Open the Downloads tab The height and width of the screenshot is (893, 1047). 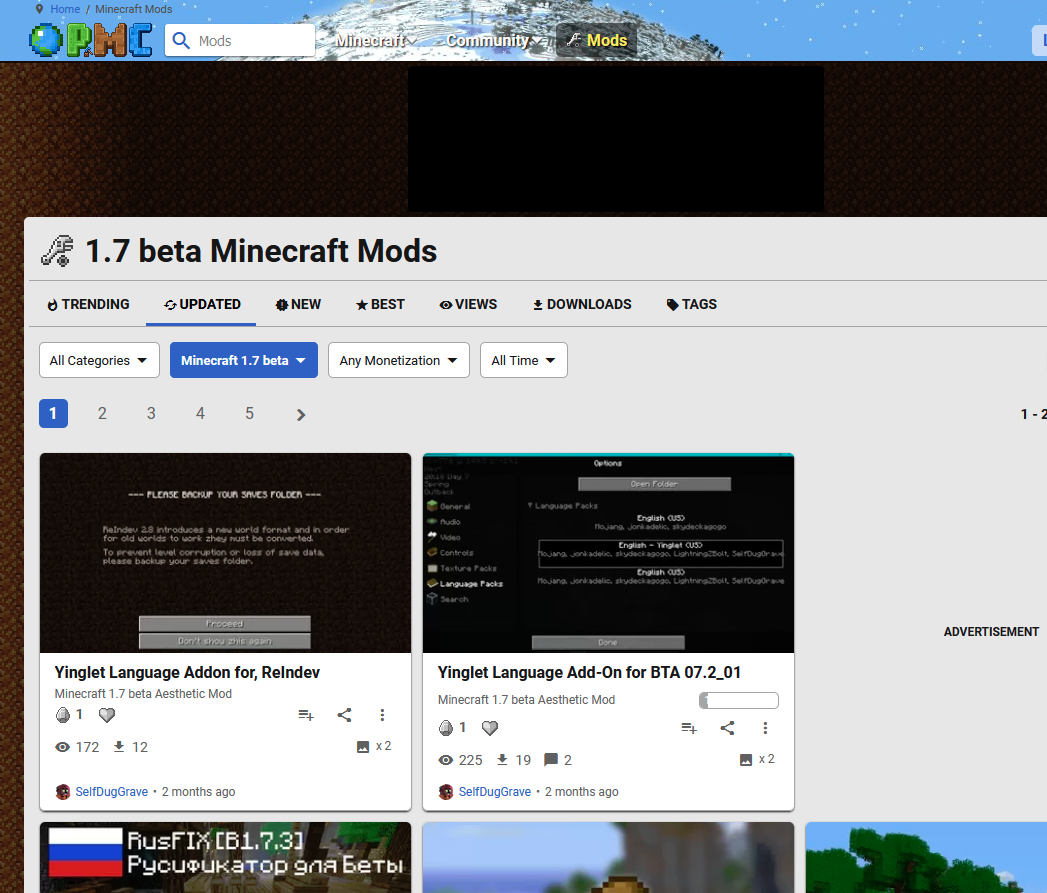pos(582,305)
